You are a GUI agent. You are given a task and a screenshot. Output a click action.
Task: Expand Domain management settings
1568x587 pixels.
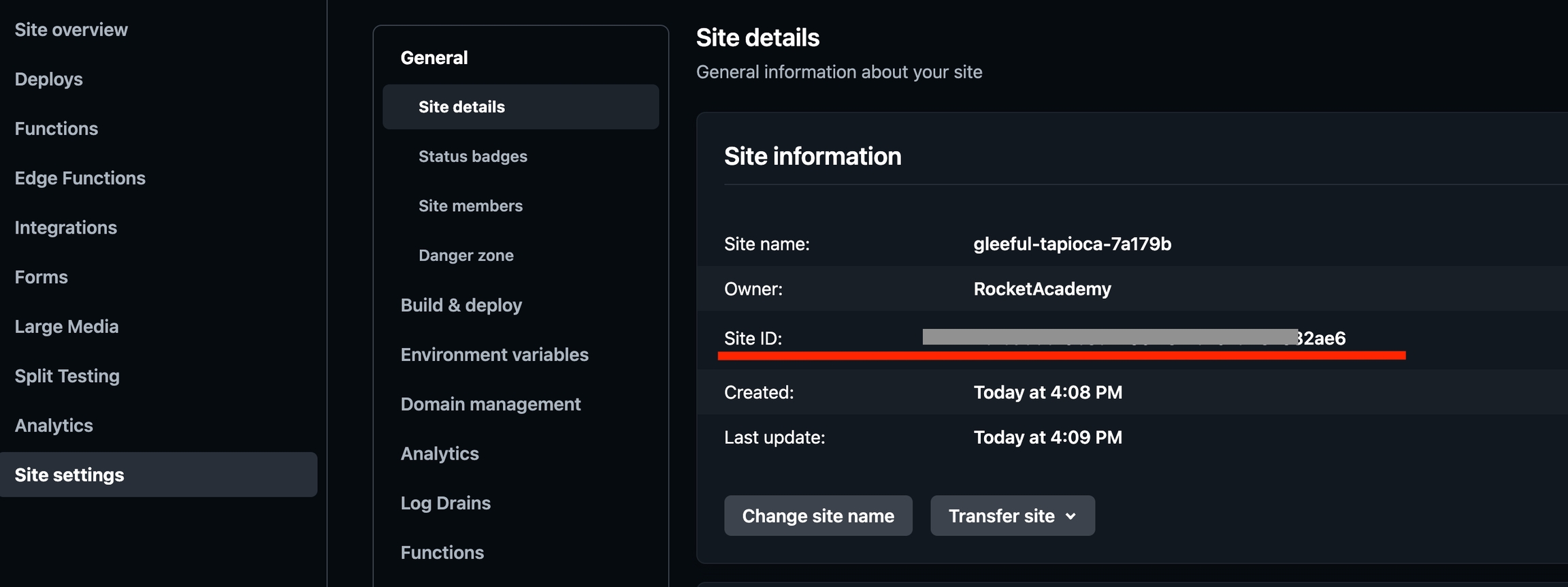click(491, 404)
